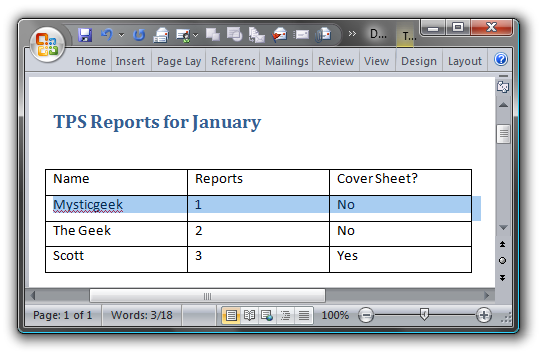Switch to Full Screen Reading view

click(x=249, y=316)
